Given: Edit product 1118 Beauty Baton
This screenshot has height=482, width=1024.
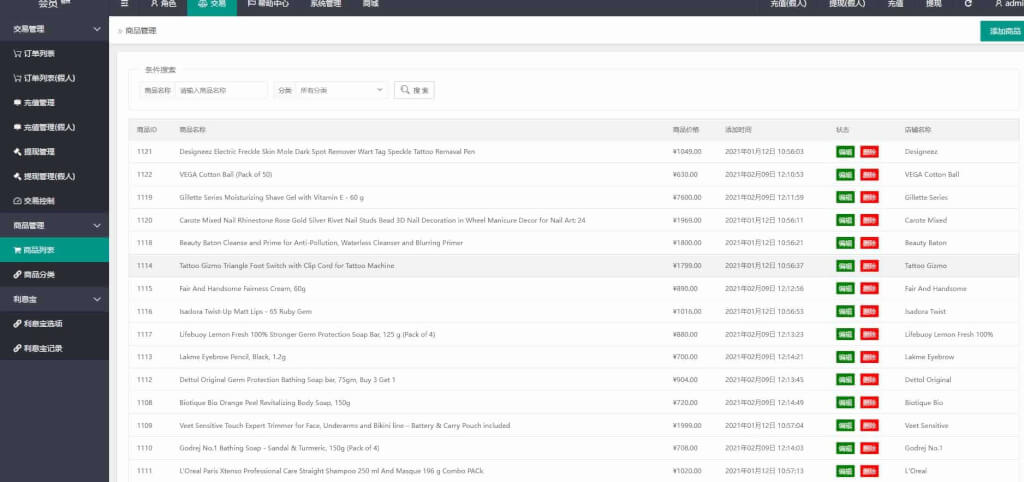Looking at the screenshot, I should coord(845,243).
